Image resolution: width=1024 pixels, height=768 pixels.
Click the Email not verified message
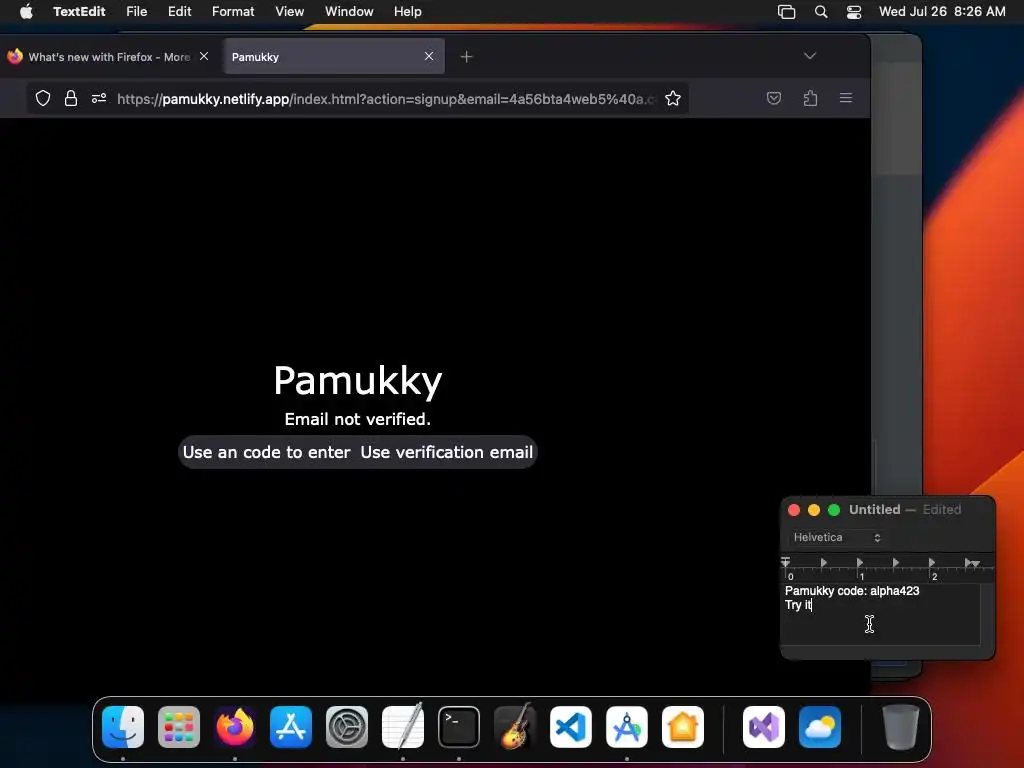point(358,419)
